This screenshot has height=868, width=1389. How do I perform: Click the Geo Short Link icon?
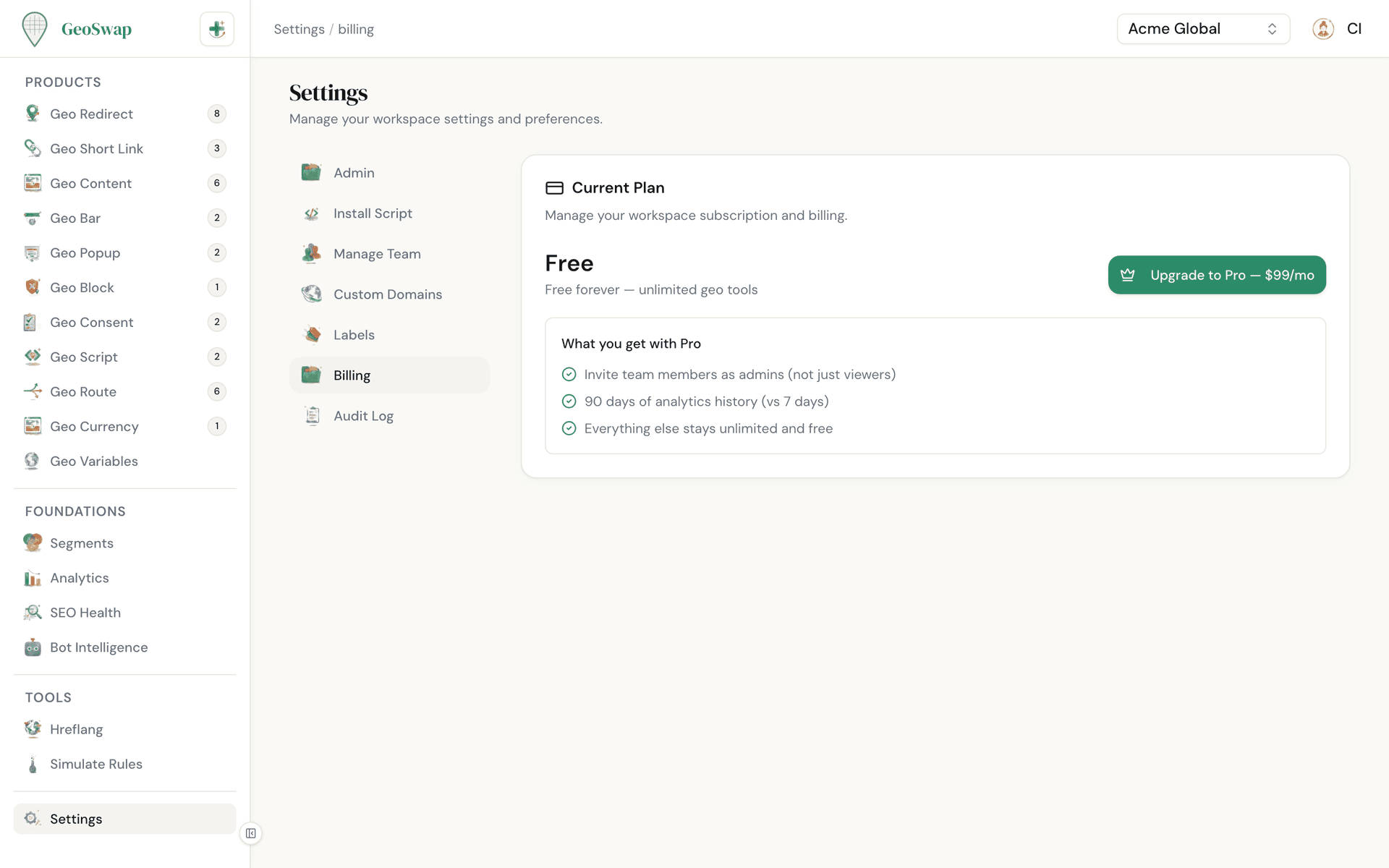pos(32,148)
